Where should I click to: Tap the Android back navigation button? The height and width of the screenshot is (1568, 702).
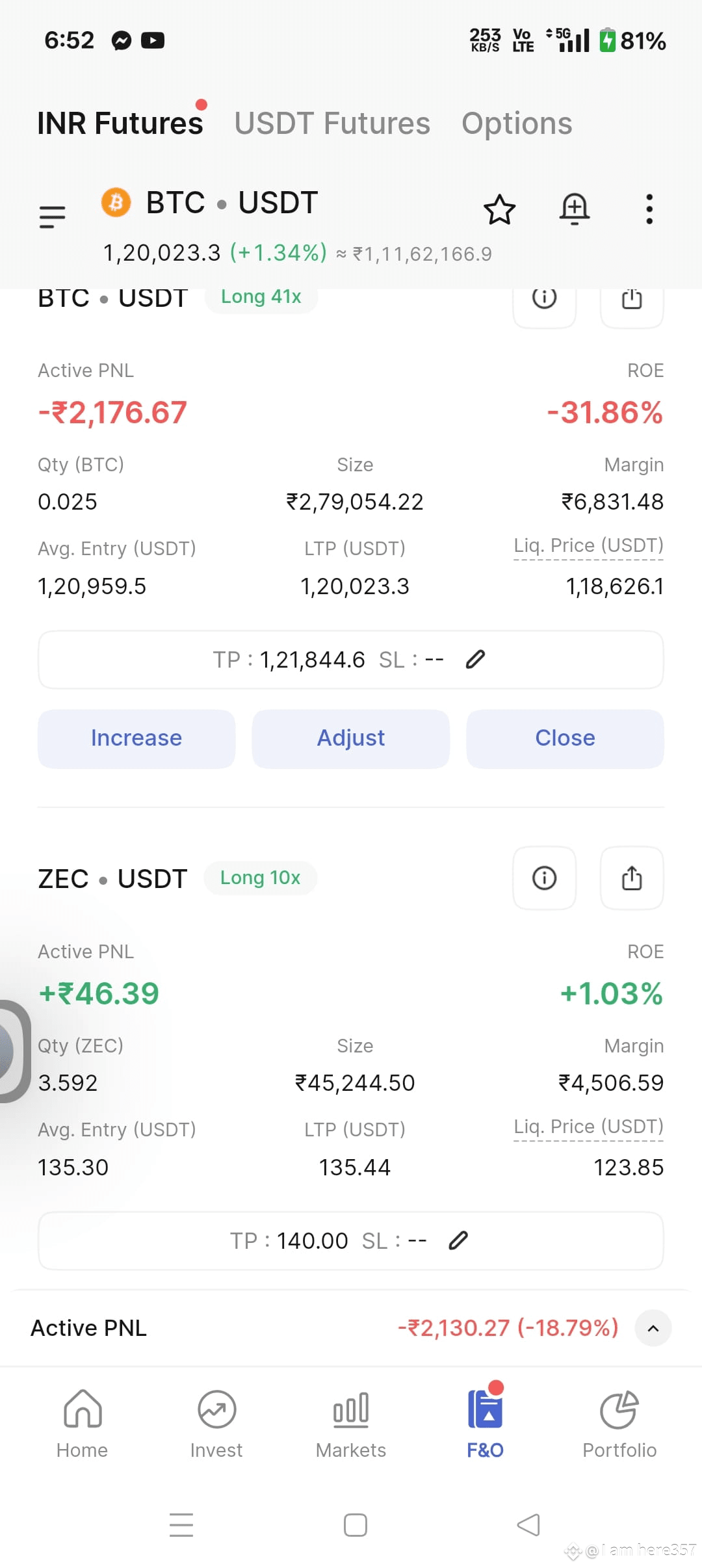coord(528,1525)
